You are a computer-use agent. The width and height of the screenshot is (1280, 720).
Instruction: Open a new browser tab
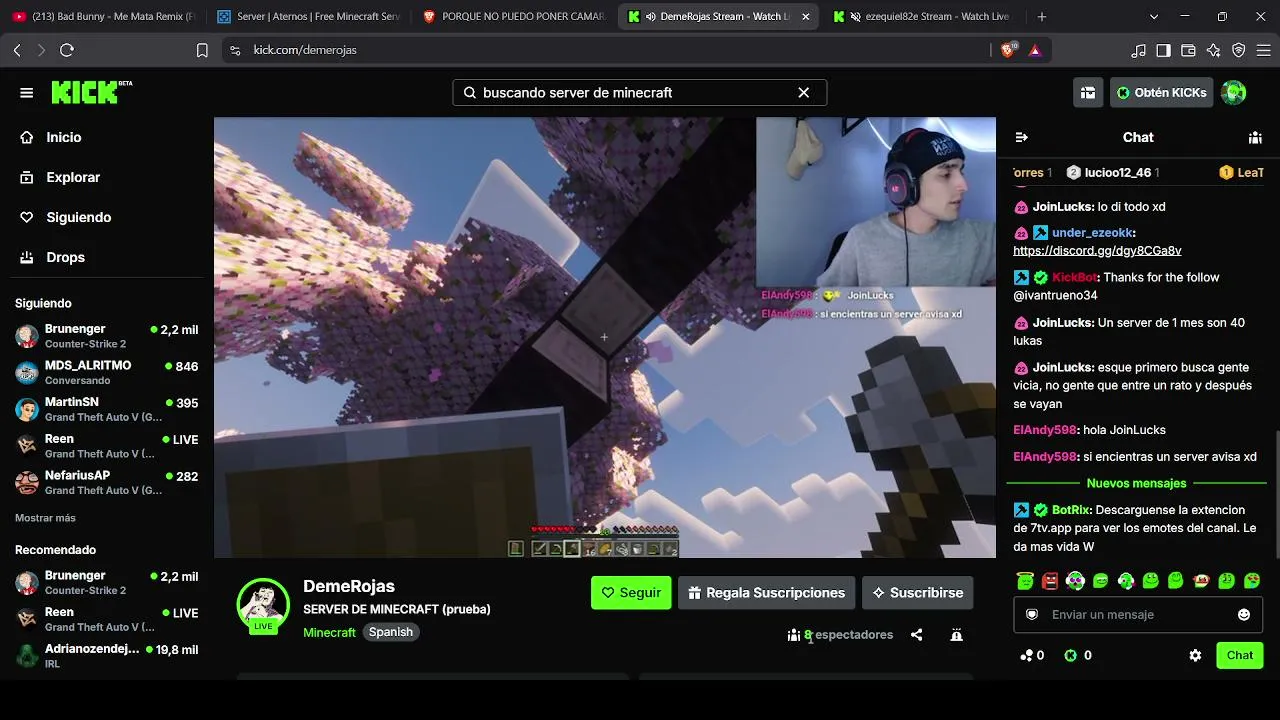1042,16
